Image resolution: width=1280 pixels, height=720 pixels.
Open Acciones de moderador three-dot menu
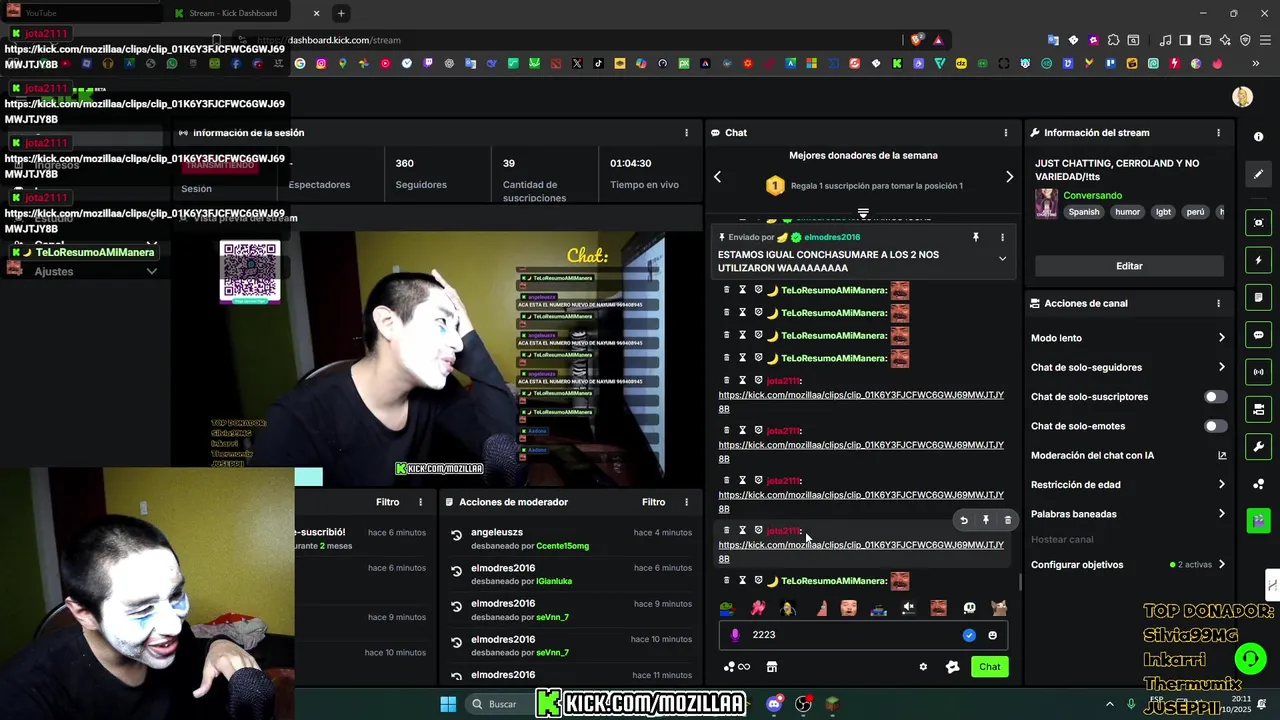[x=686, y=502]
